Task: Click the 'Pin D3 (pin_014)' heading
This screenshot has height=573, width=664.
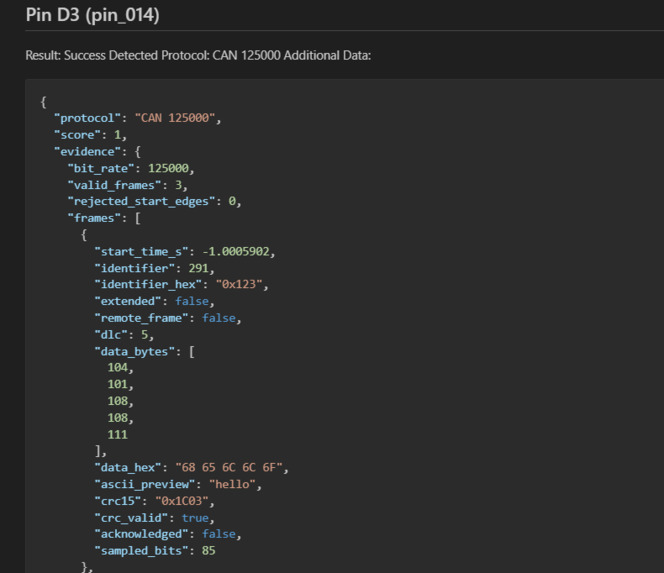Action: (x=92, y=15)
